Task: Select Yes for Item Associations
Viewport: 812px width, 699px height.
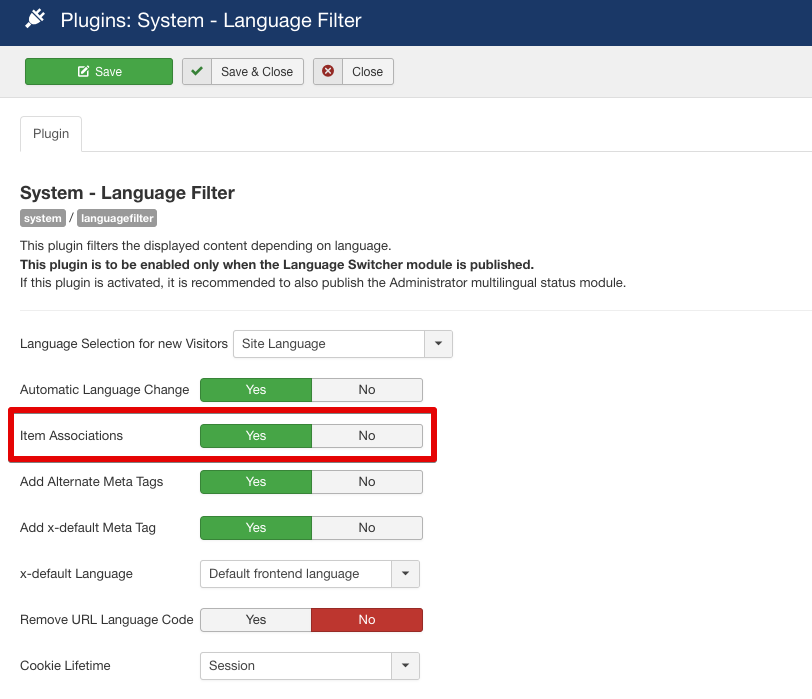Action: (x=256, y=436)
